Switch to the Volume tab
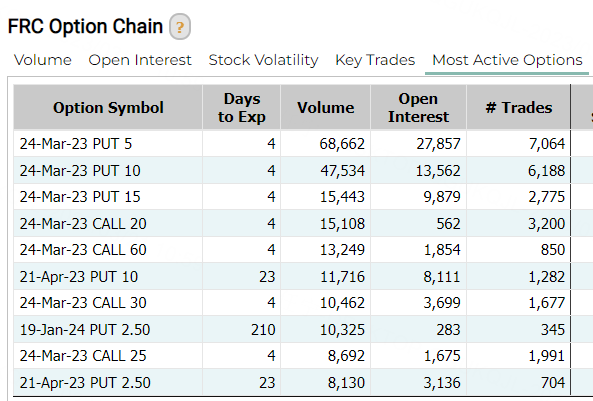 tap(43, 60)
